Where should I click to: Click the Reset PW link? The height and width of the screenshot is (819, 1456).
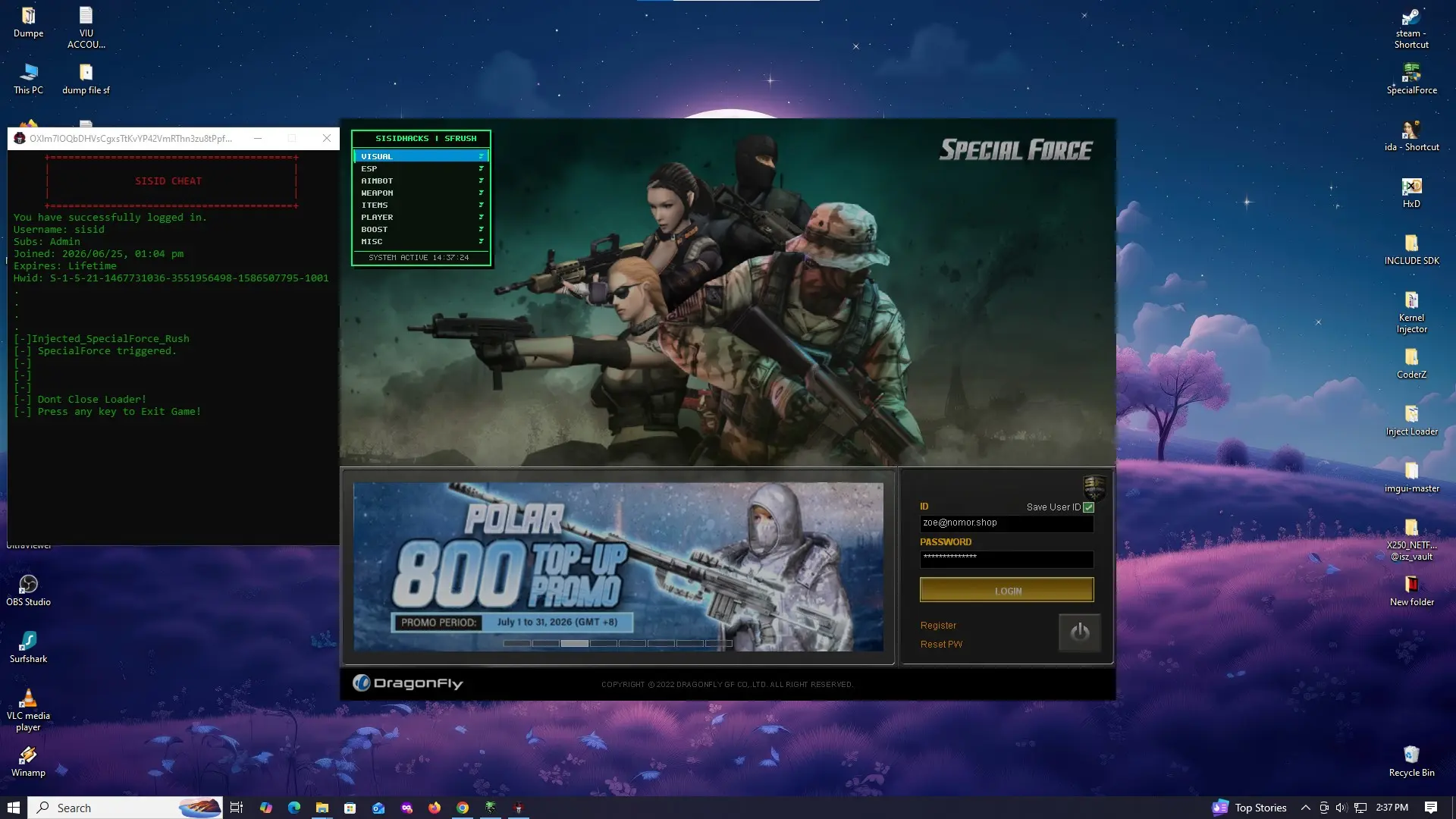941,645
